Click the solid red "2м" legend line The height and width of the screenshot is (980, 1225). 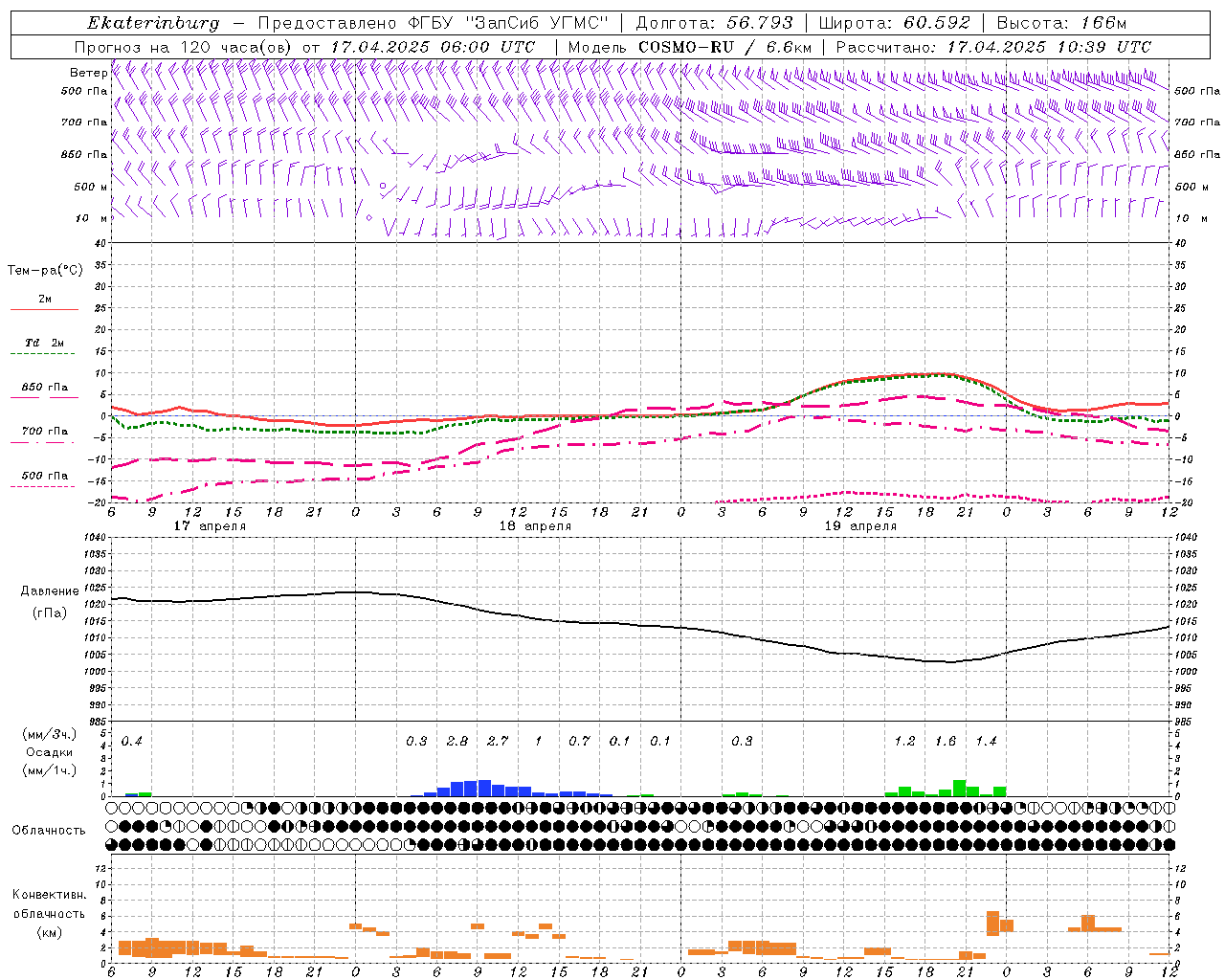click(44, 309)
